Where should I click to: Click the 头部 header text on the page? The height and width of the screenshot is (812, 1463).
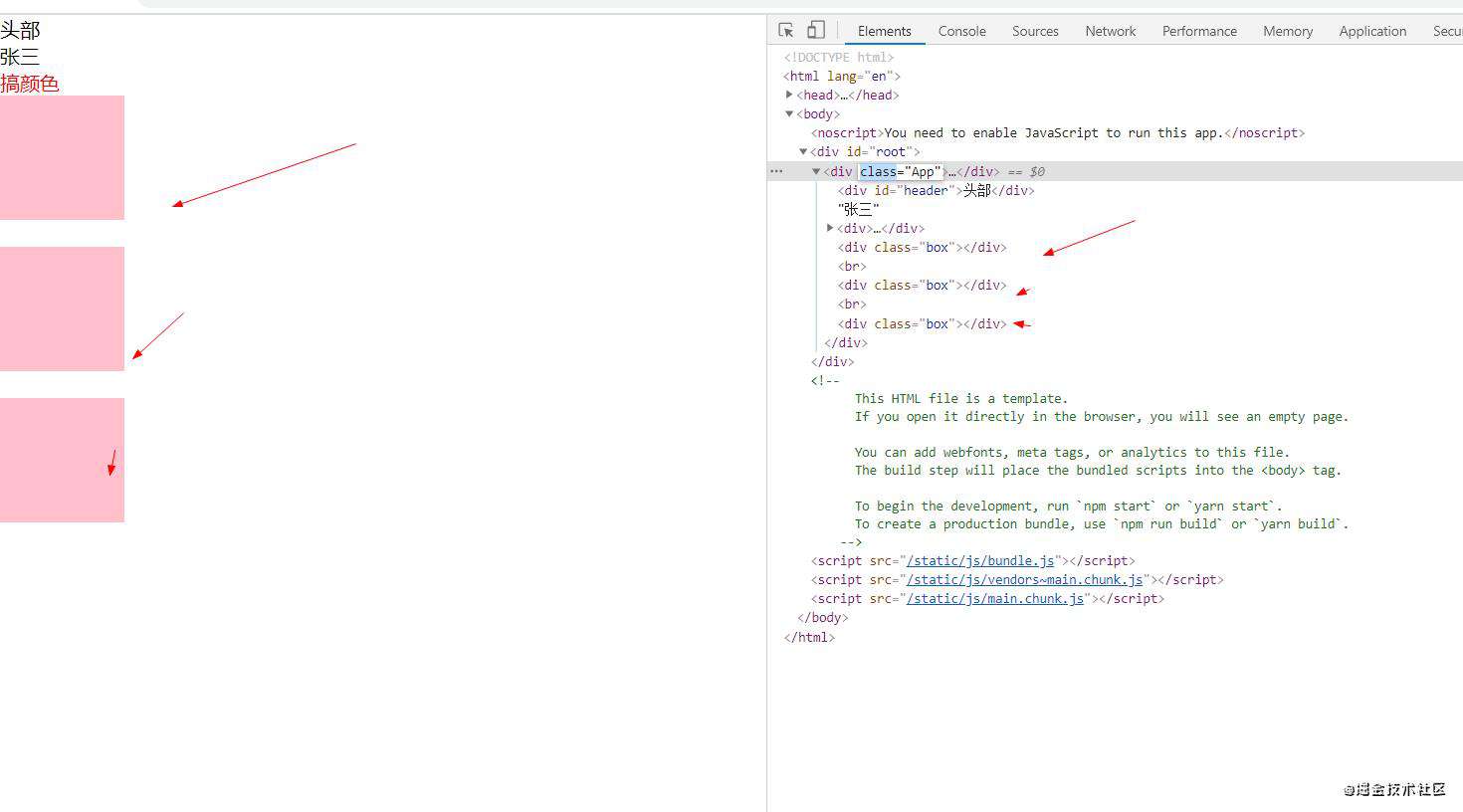[x=20, y=30]
